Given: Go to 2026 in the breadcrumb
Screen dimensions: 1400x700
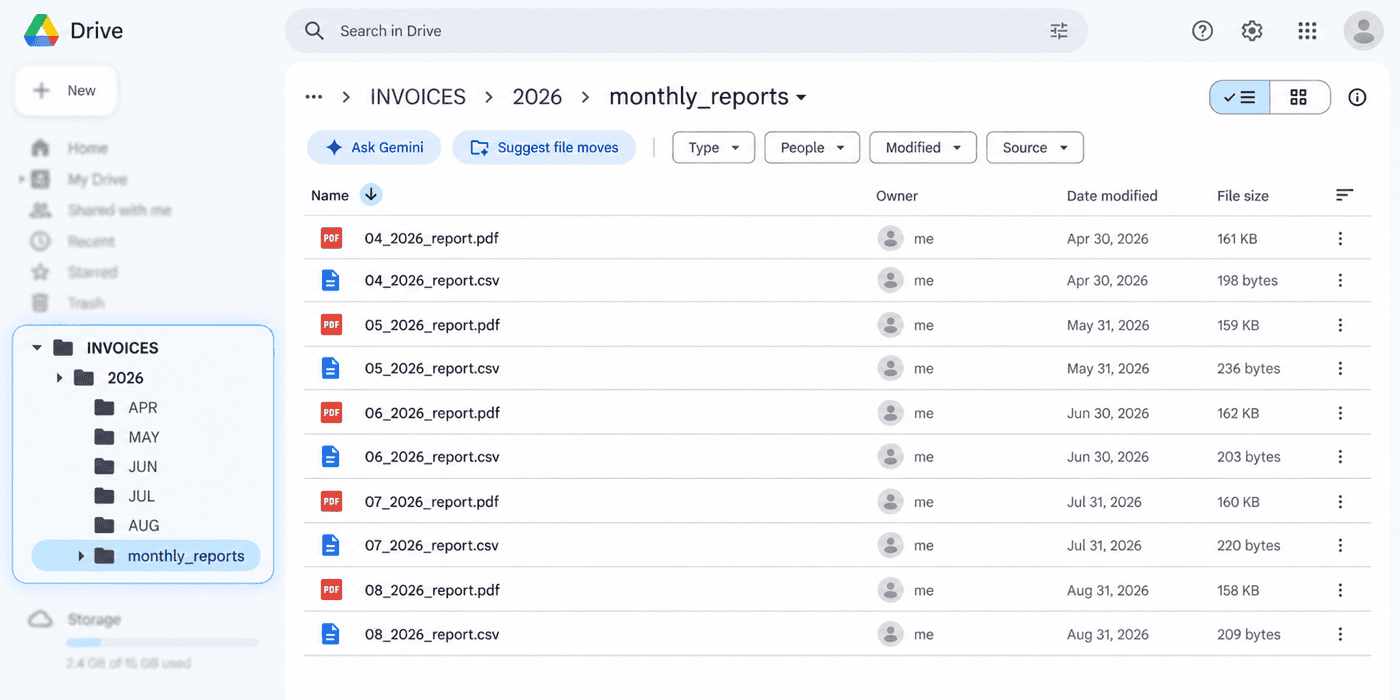Looking at the screenshot, I should pos(537,97).
